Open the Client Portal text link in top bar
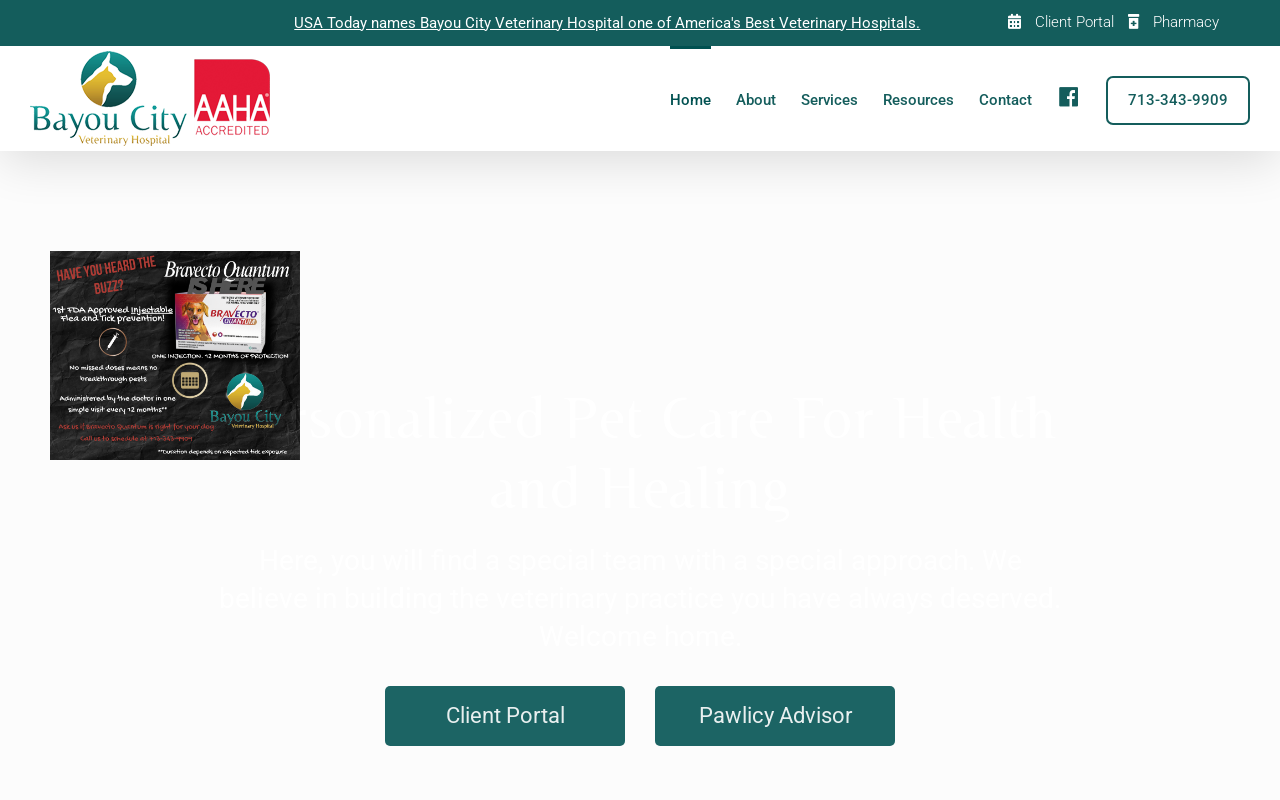This screenshot has width=1280, height=800. (x=1074, y=22)
